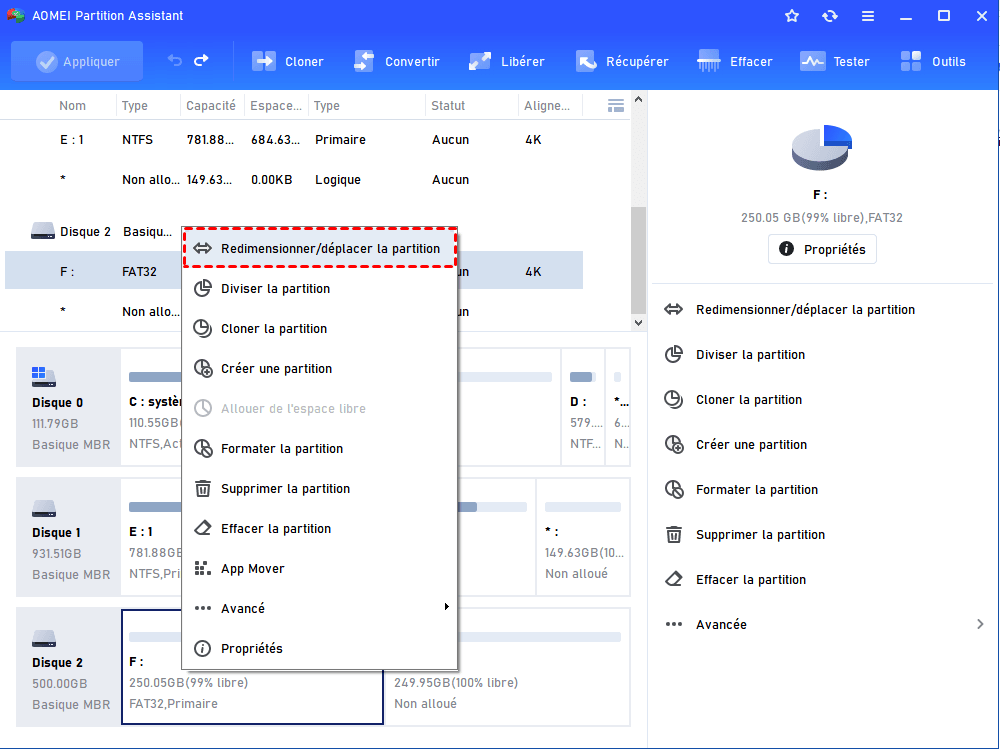This screenshot has height=750, width=1000.
Task: Select the 149.63GB unallocated block on Disque 1
Action: click(x=584, y=537)
